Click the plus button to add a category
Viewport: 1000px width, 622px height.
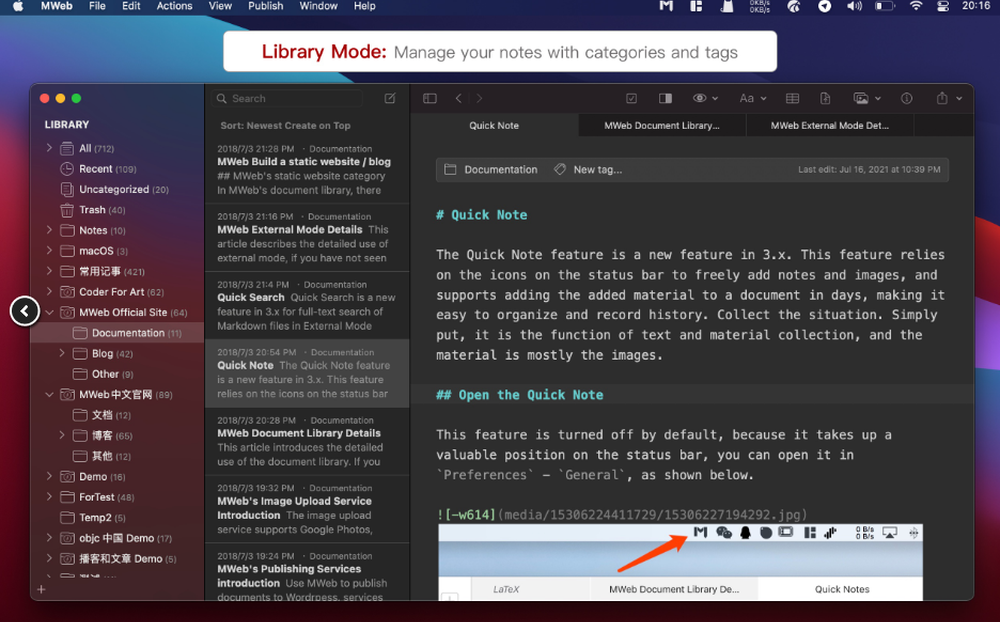pyautogui.click(x=41, y=589)
